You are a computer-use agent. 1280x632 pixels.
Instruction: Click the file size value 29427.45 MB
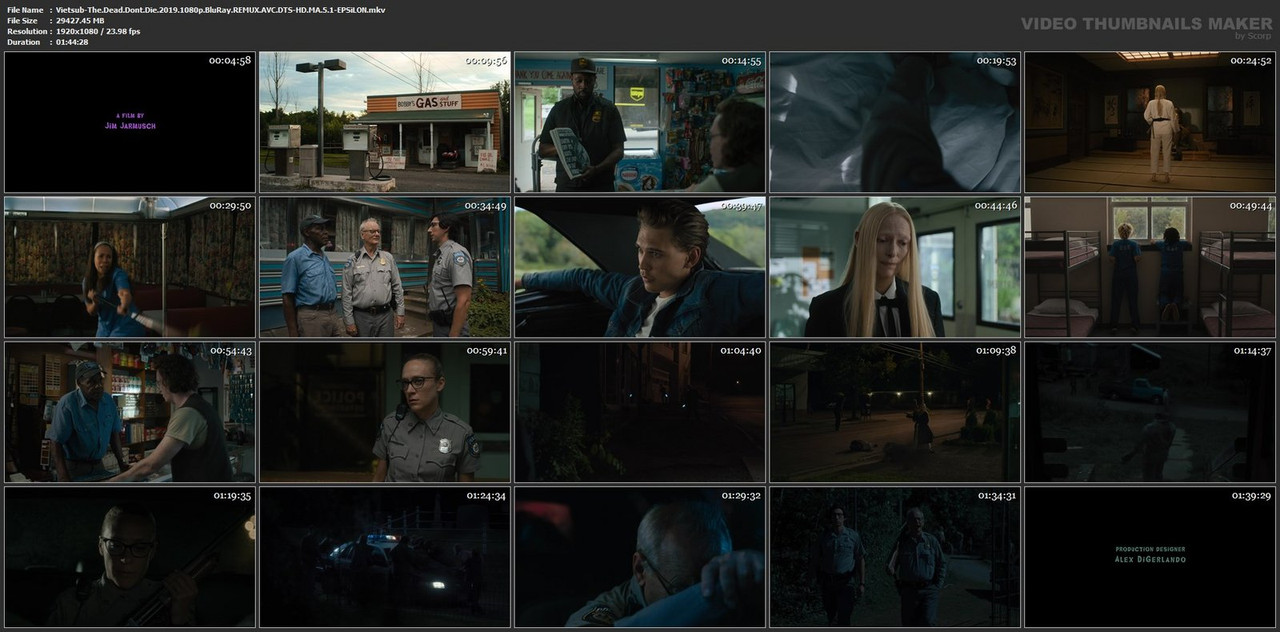pyautogui.click(x=87, y=21)
